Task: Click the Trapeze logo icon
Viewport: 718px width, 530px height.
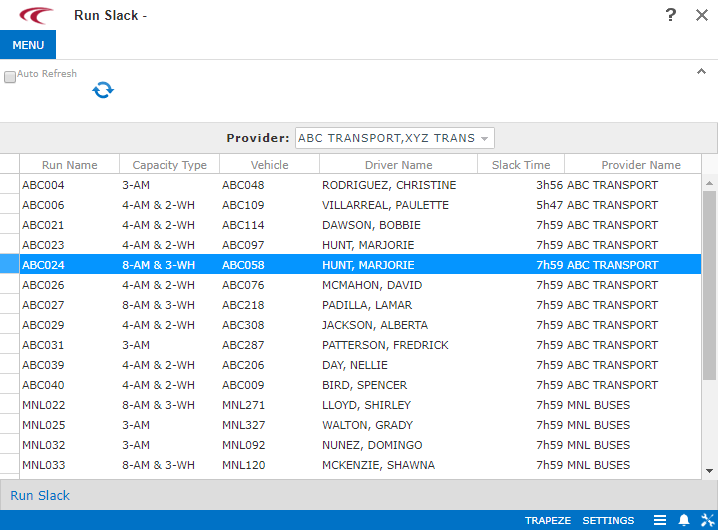Action: [x=36, y=15]
